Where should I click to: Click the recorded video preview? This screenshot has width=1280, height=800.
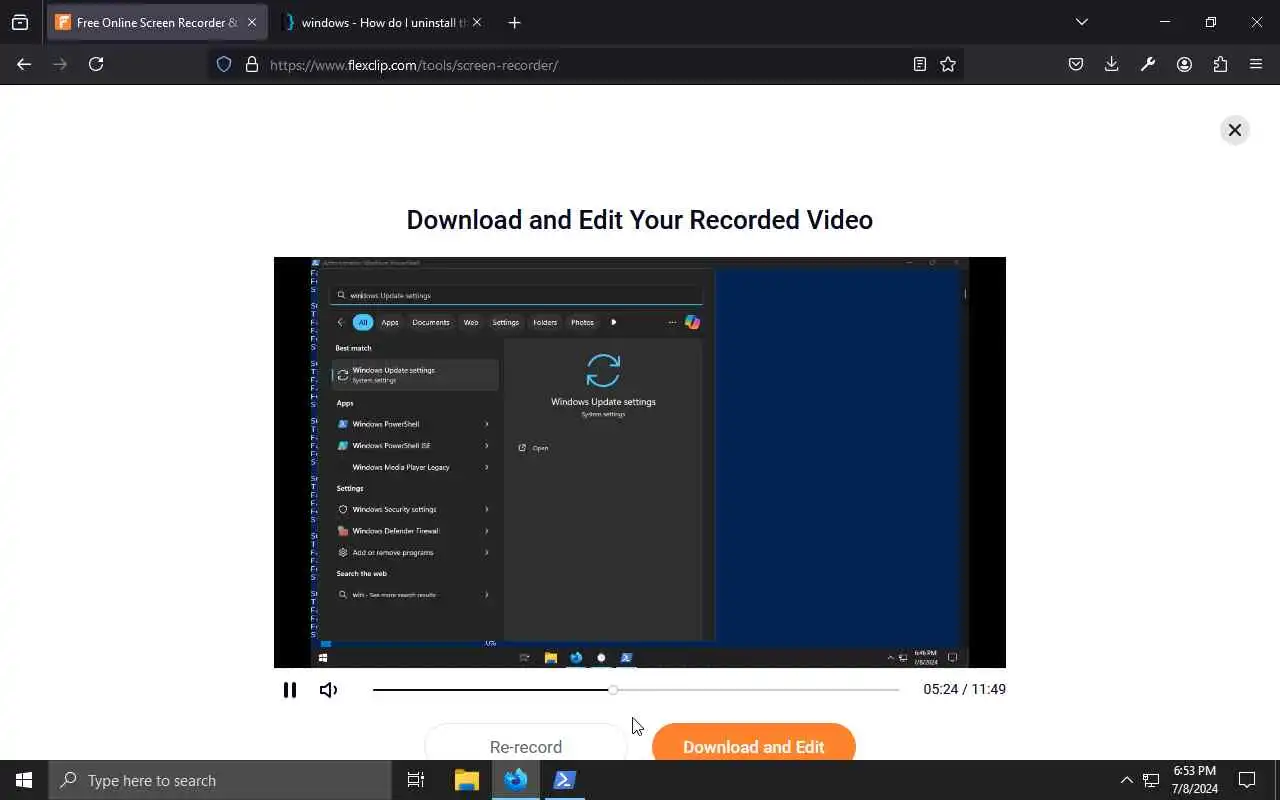640,462
